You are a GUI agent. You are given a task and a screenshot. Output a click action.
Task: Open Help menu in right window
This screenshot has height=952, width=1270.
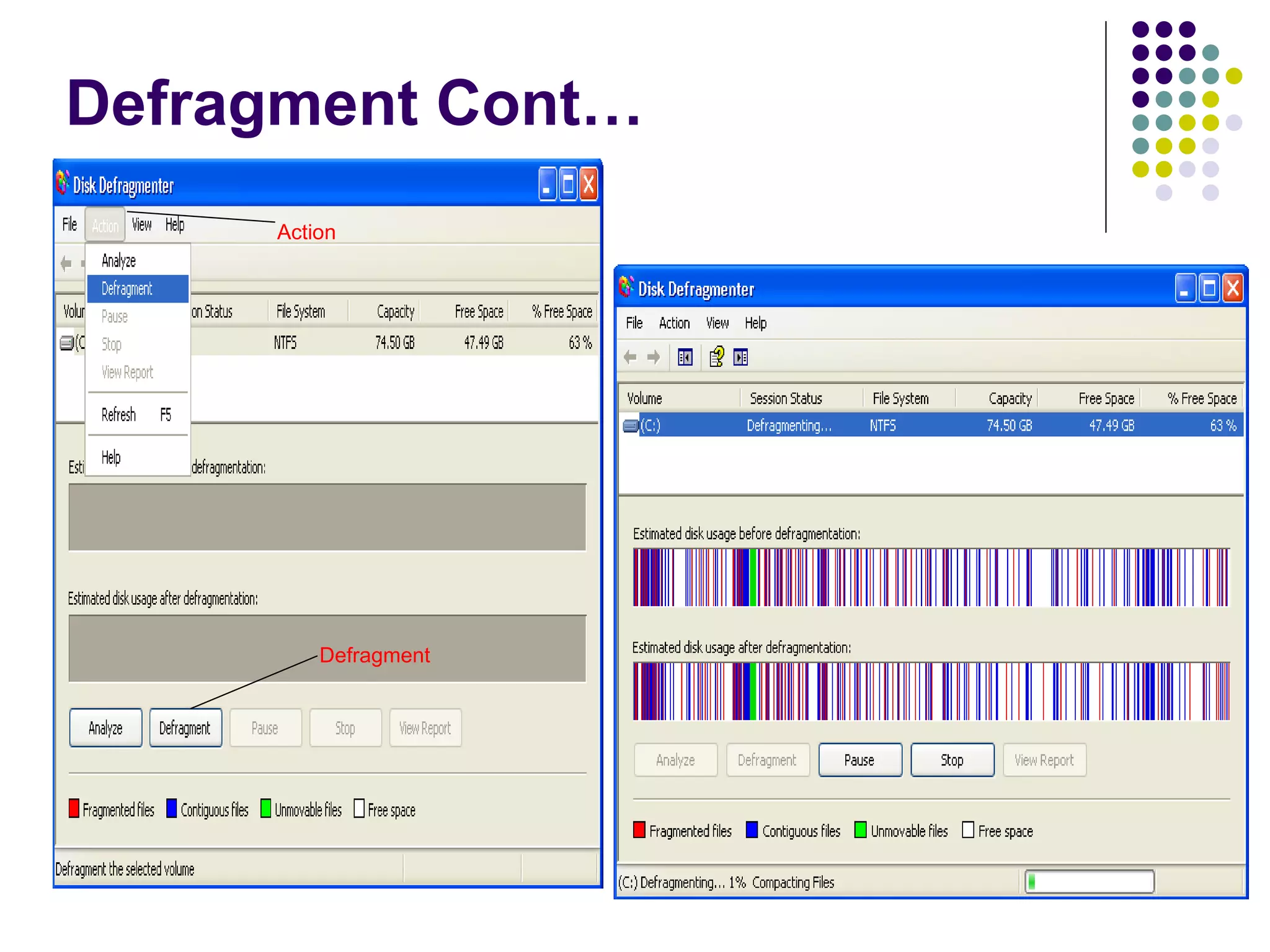755,323
